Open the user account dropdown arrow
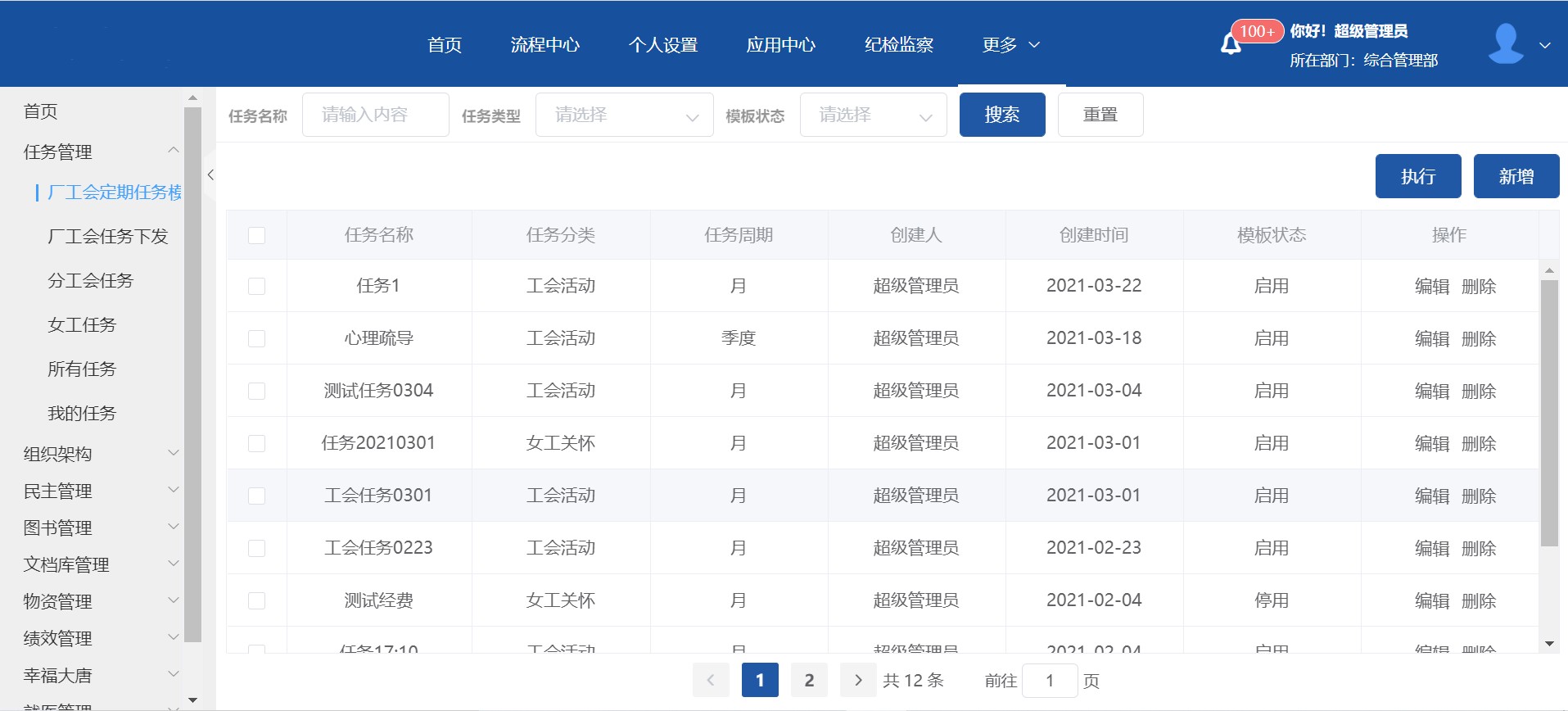 (1545, 45)
